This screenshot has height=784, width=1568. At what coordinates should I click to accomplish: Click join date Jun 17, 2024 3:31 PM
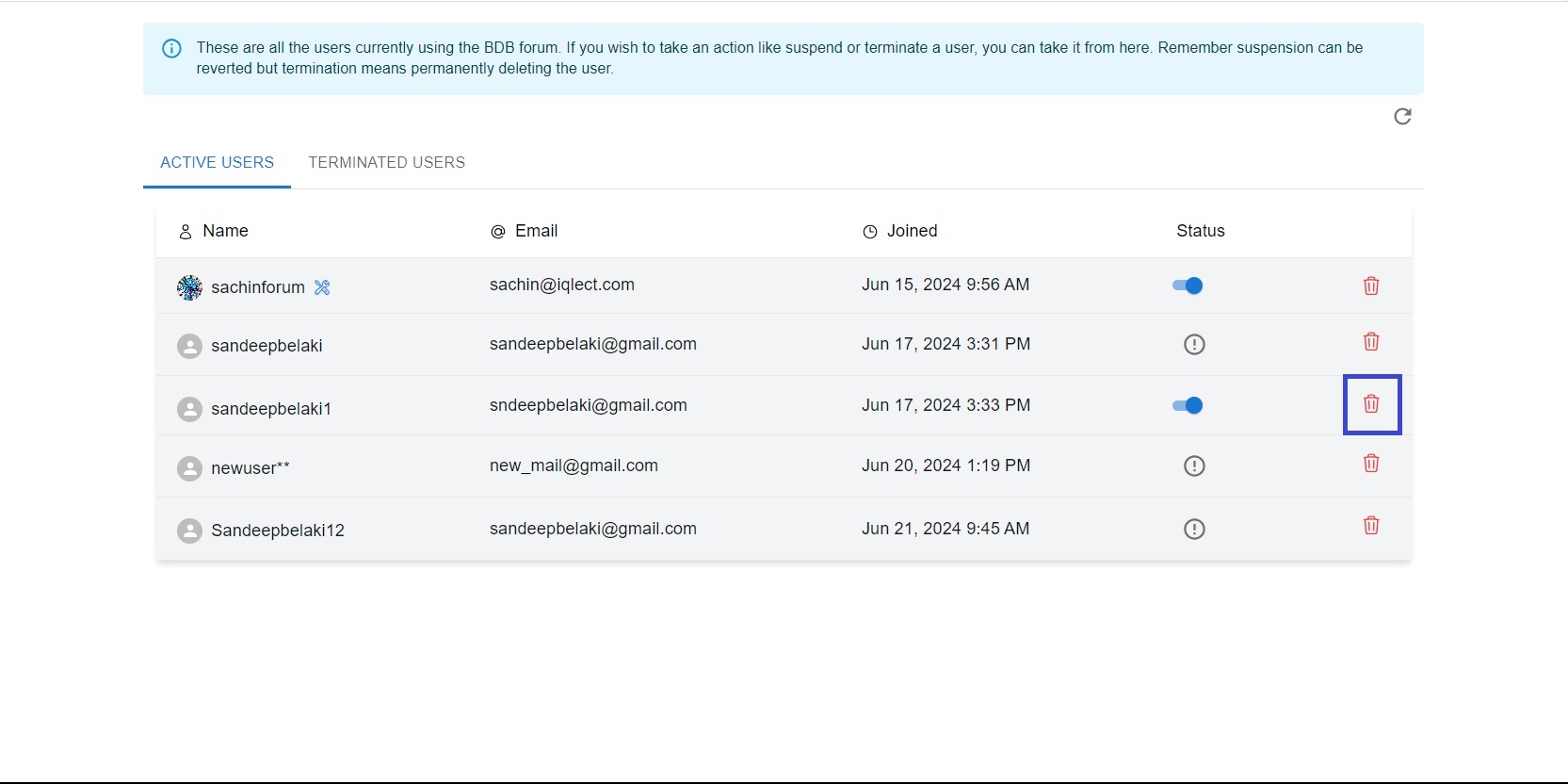946,344
